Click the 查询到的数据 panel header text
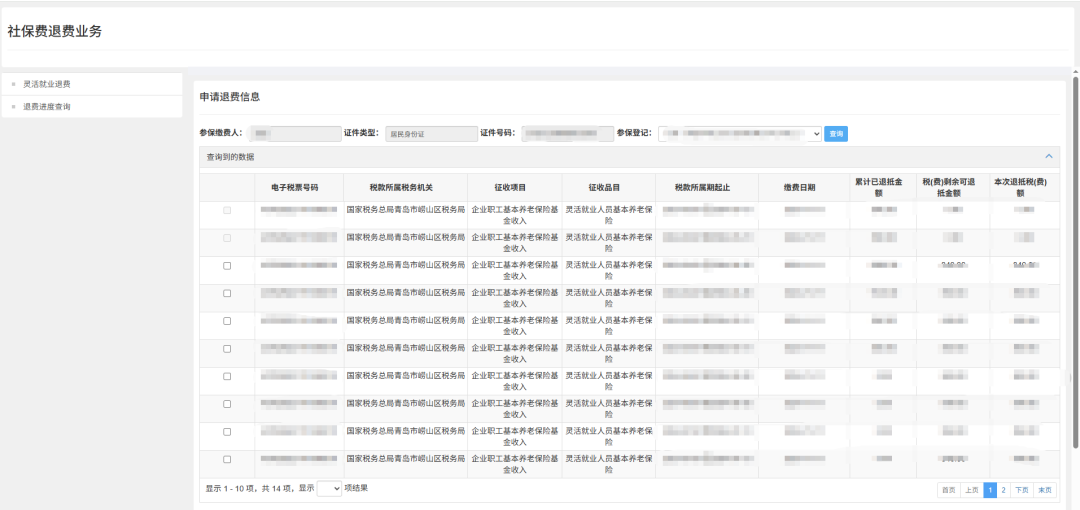1080x510 pixels. coord(230,157)
